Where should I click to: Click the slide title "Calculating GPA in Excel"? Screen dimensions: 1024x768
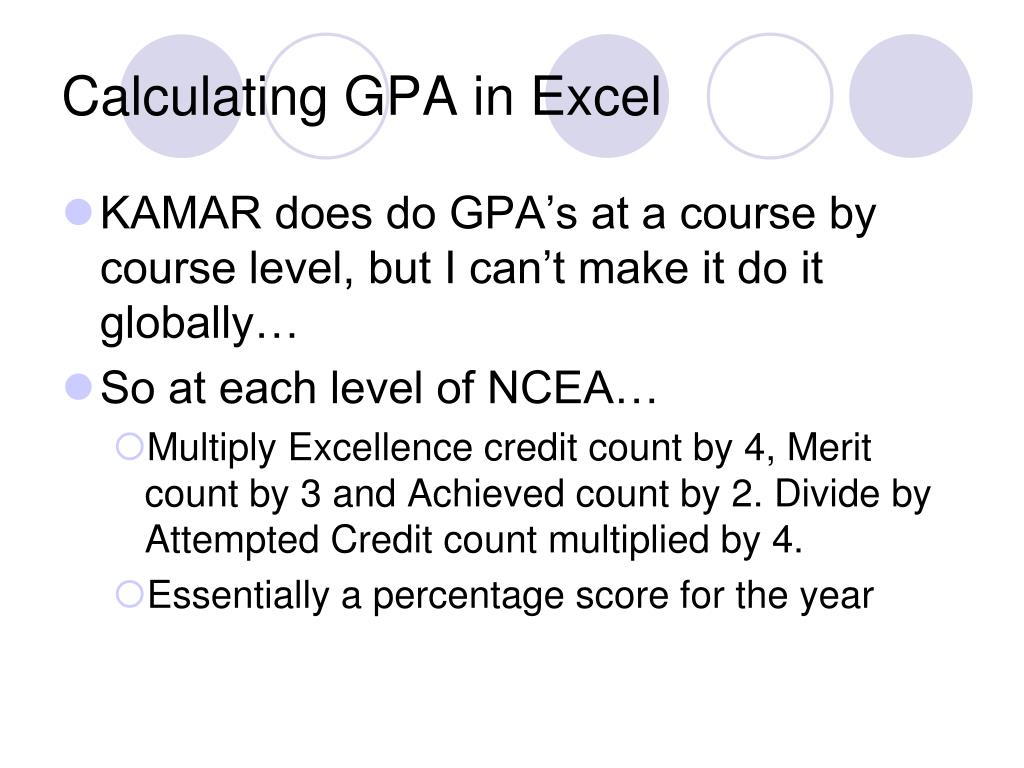click(x=361, y=98)
